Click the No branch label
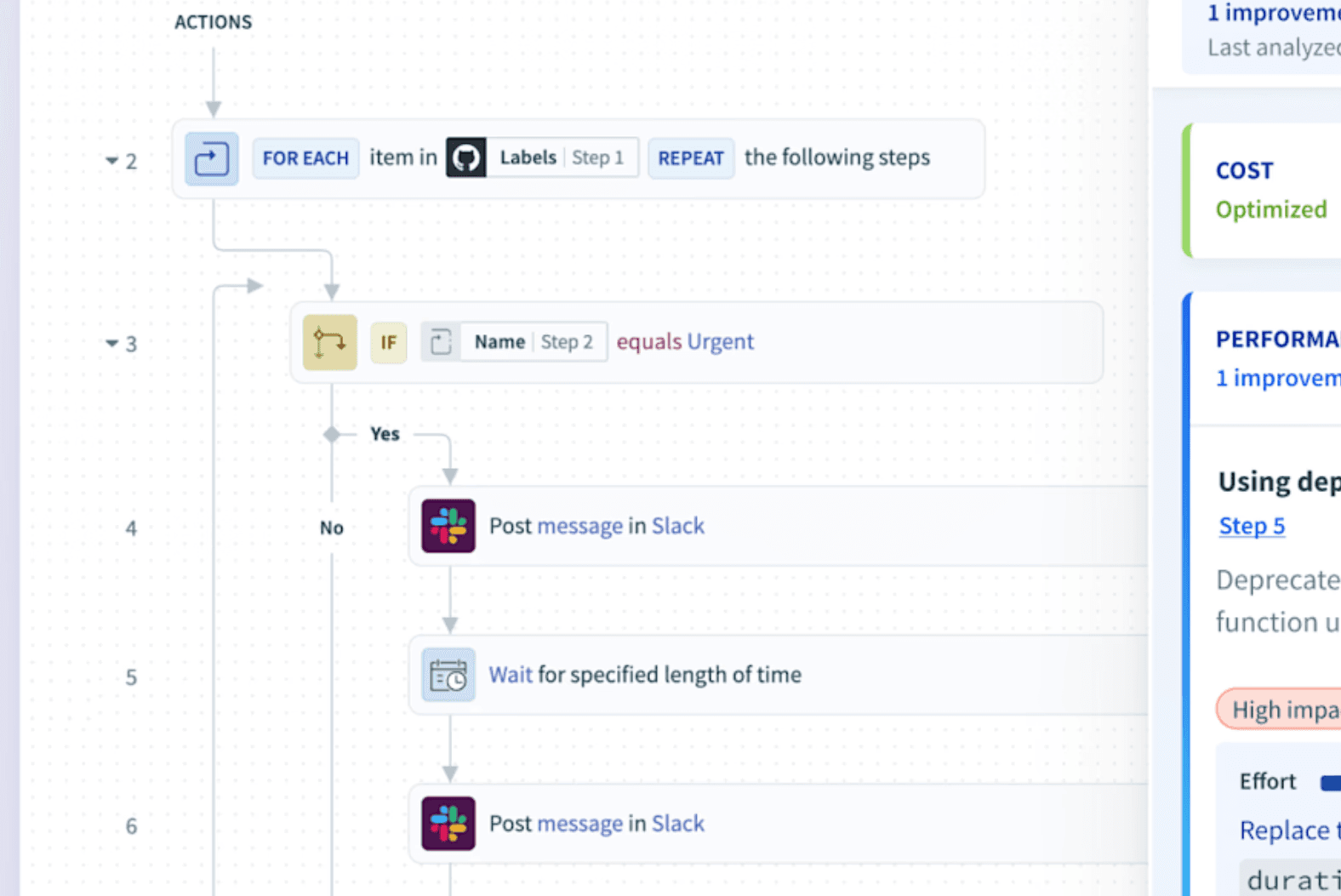This screenshot has height=896, width=1341. click(332, 528)
